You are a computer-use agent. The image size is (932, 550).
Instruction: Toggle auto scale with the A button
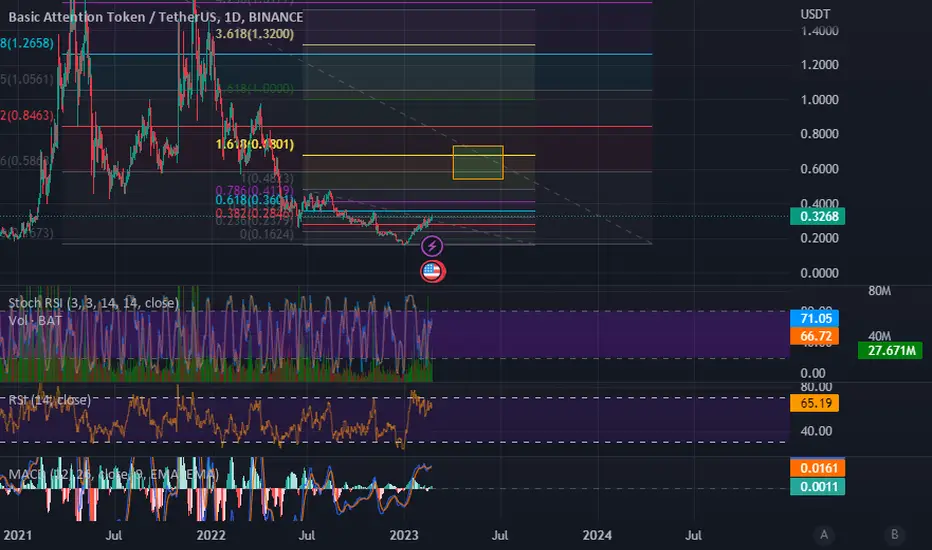point(824,535)
